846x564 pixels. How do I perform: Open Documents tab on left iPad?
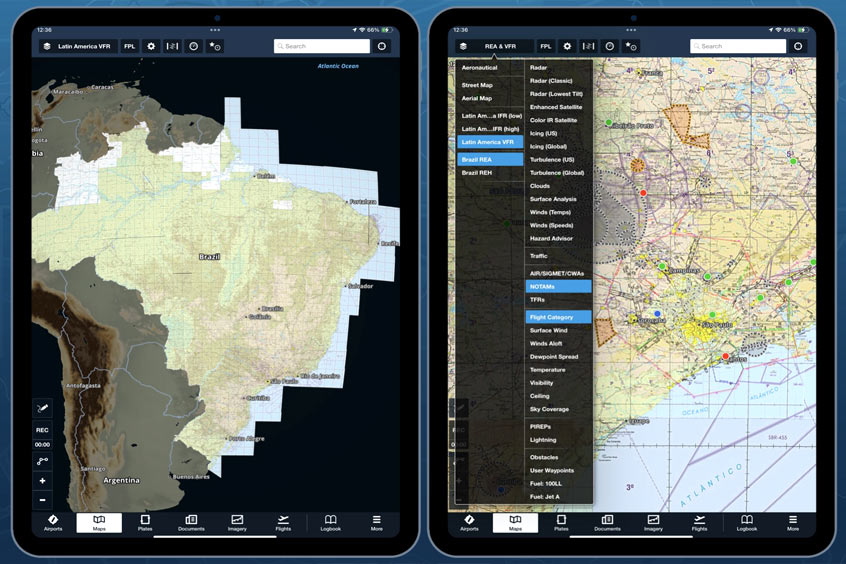(x=191, y=522)
